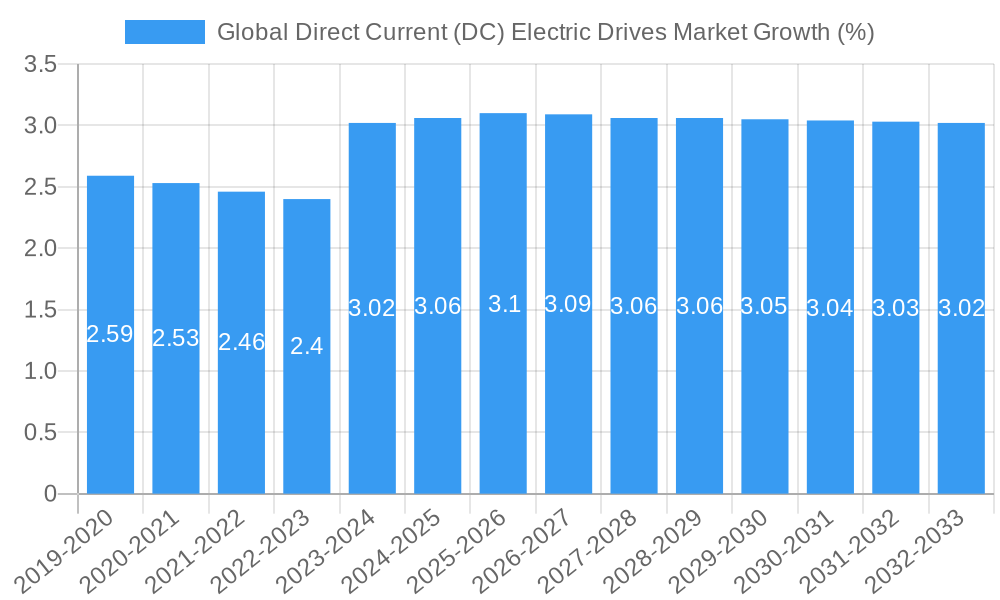Image resolution: width=1000 pixels, height=600 pixels.
Task: Click legend label Global Direct Current Electric Drives
Action: pos(545,32)
